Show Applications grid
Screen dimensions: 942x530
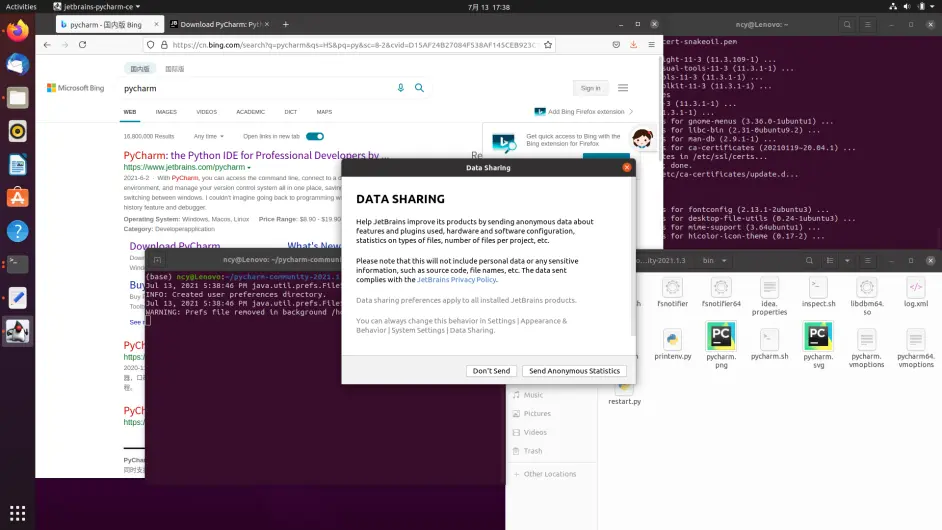click(x=17, y=513)
